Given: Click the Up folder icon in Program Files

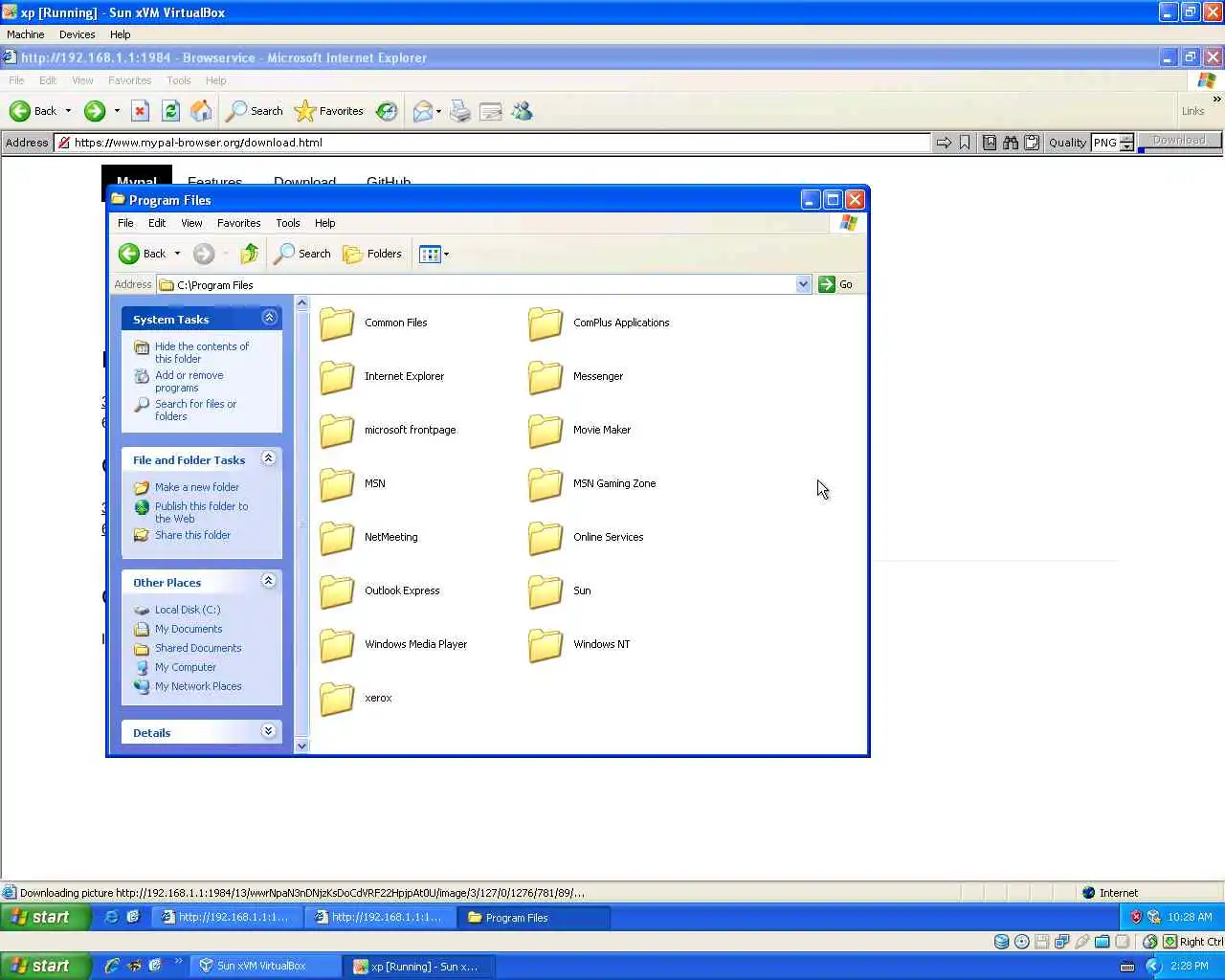Looking at the screenshot, I should click(249, 254).
